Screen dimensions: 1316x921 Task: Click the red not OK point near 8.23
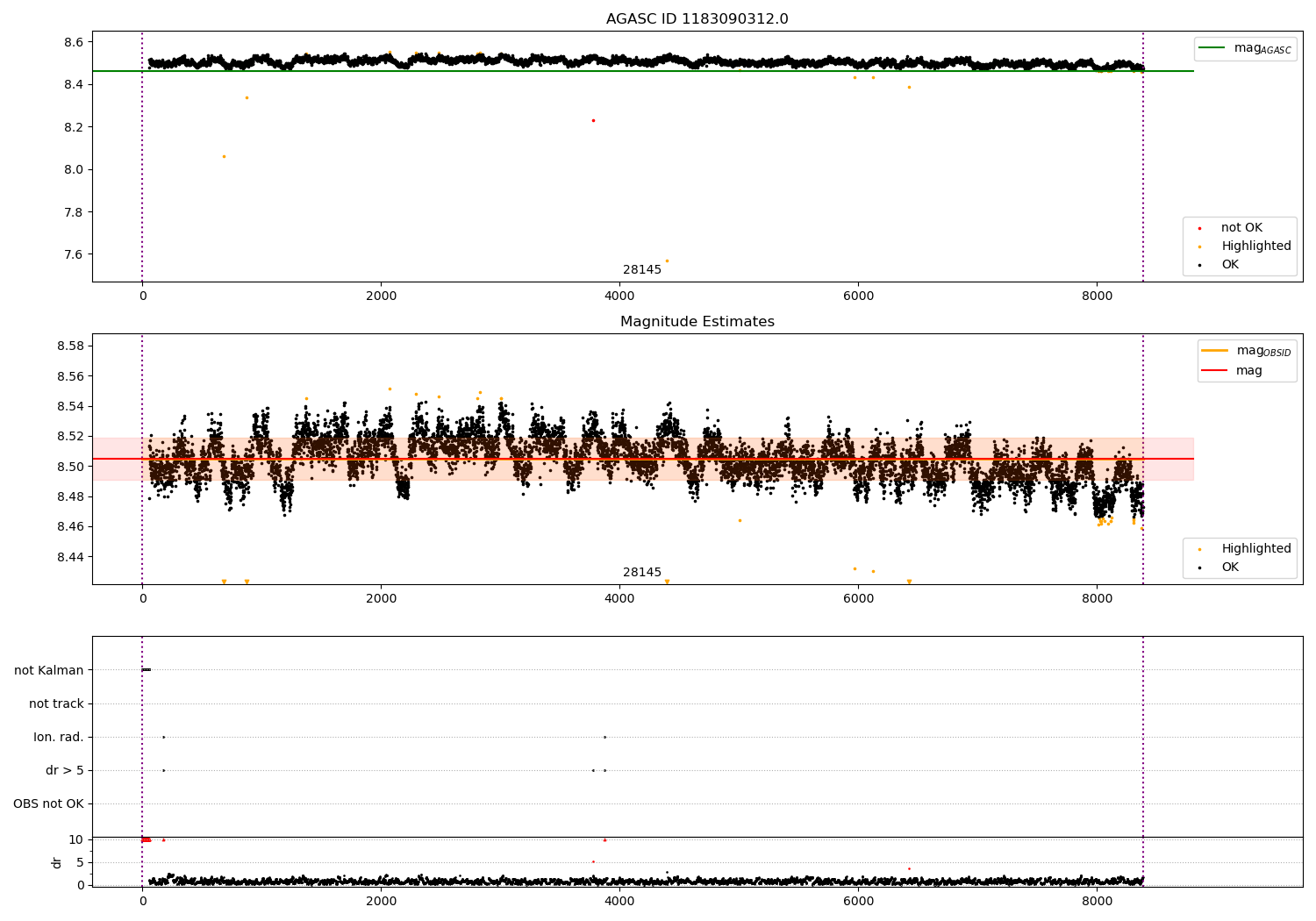point(593,121)
